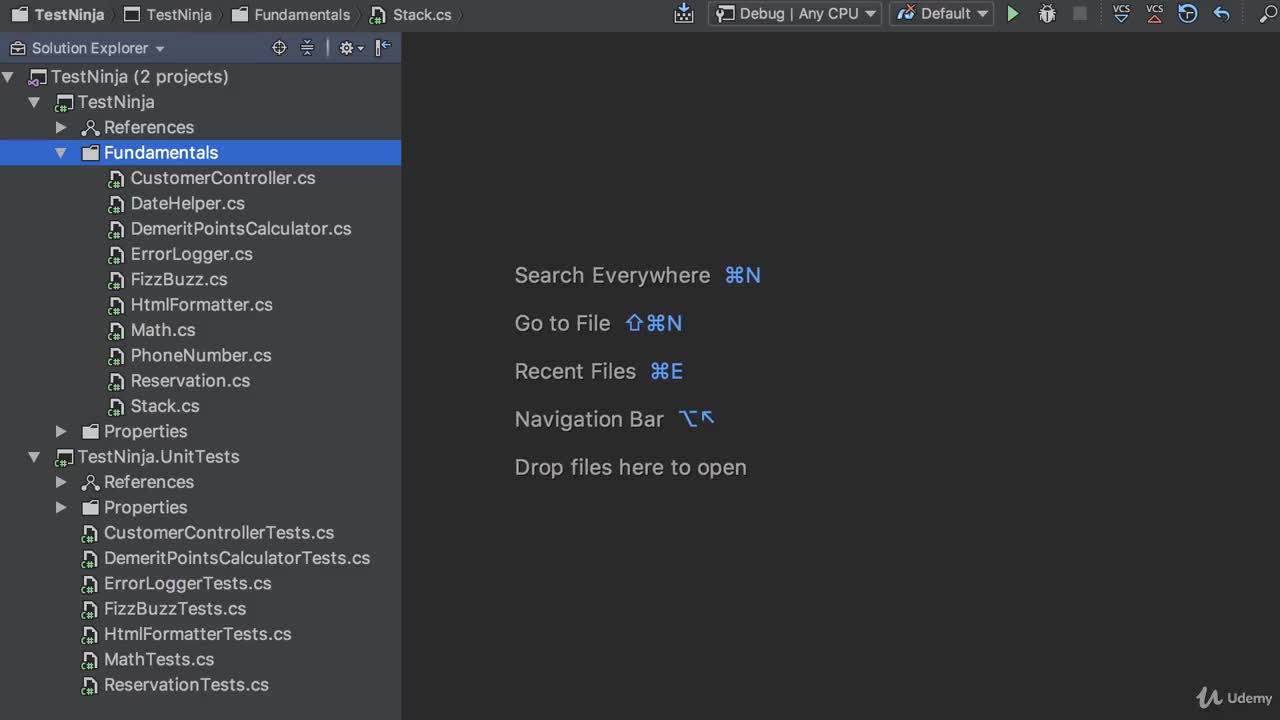Expand References arrow under TestNinja.UnitTests

coord(61,482)
